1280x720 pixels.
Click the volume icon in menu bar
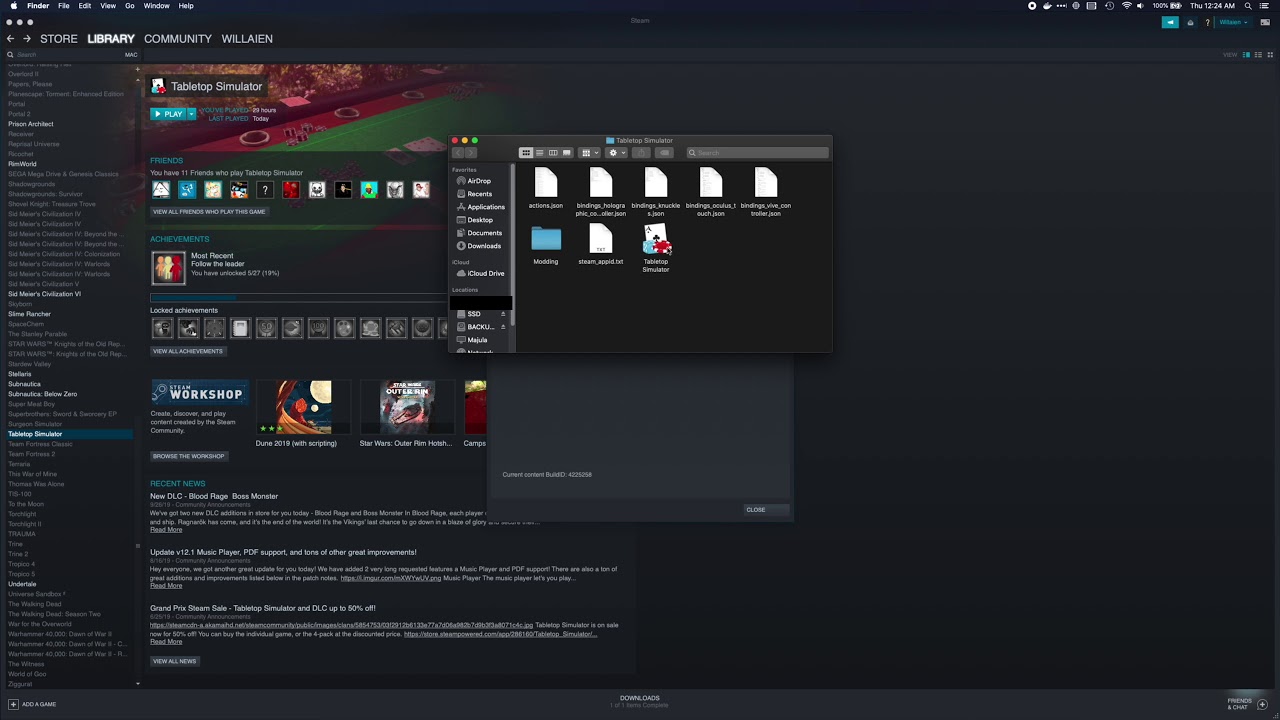(x=1140, y=6)
